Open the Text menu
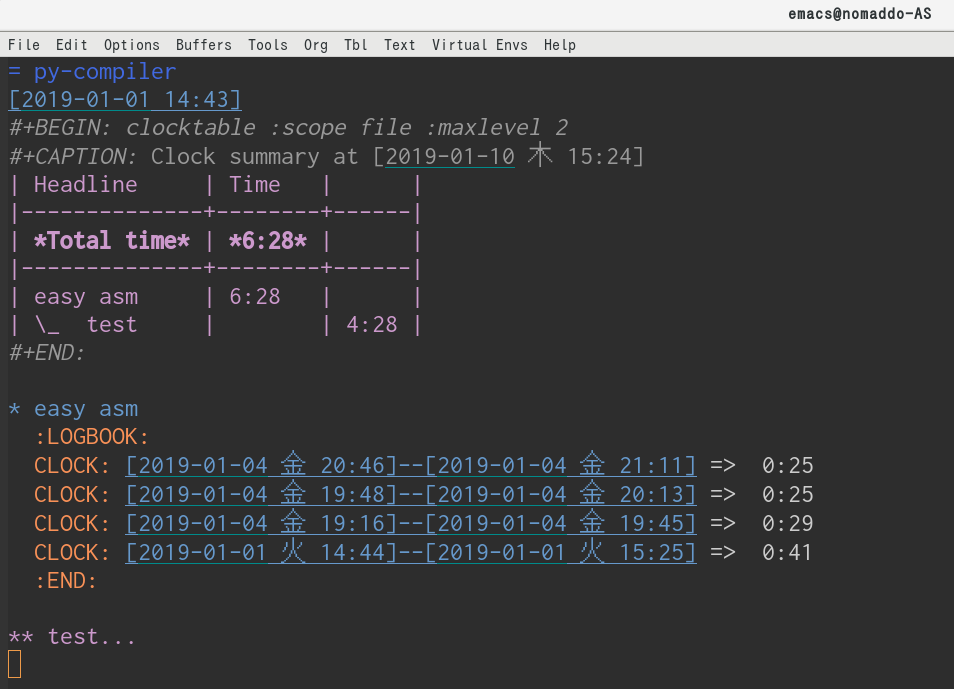Image resolution: width=954 pixels, height=689 pixels. 399,44
